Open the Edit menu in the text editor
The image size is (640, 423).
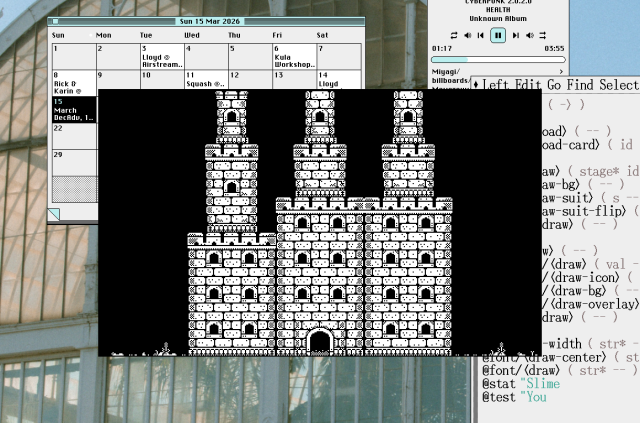528,85
